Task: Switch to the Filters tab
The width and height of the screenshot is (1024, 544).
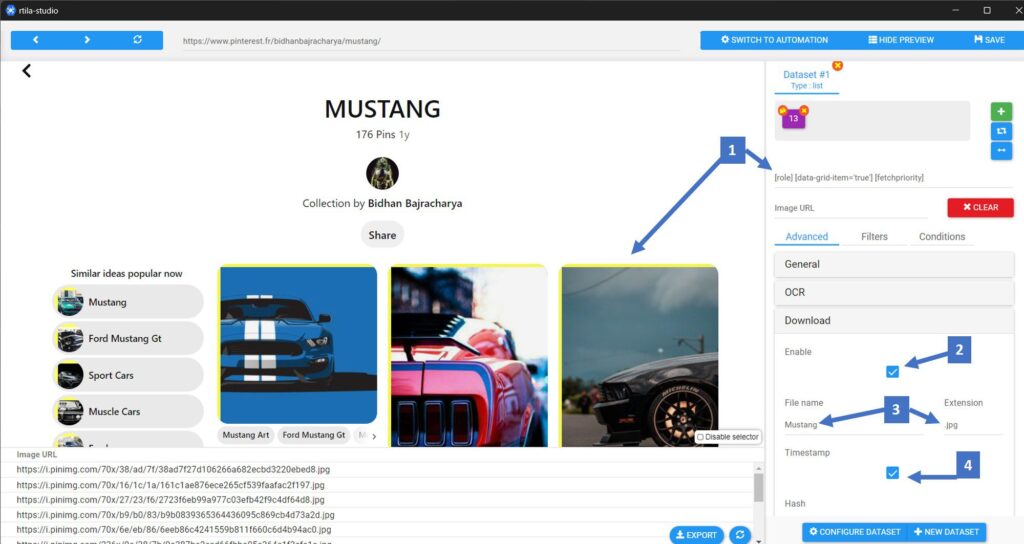Action: pyautogui.click(x=874, y=236)
